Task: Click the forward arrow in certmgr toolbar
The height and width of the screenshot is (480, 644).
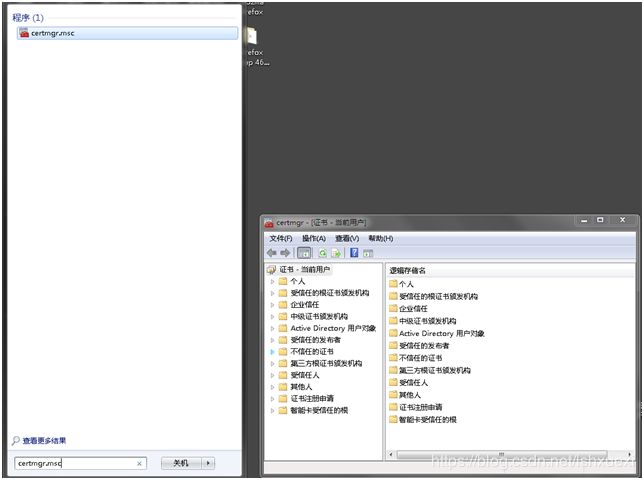Action: 285,253
